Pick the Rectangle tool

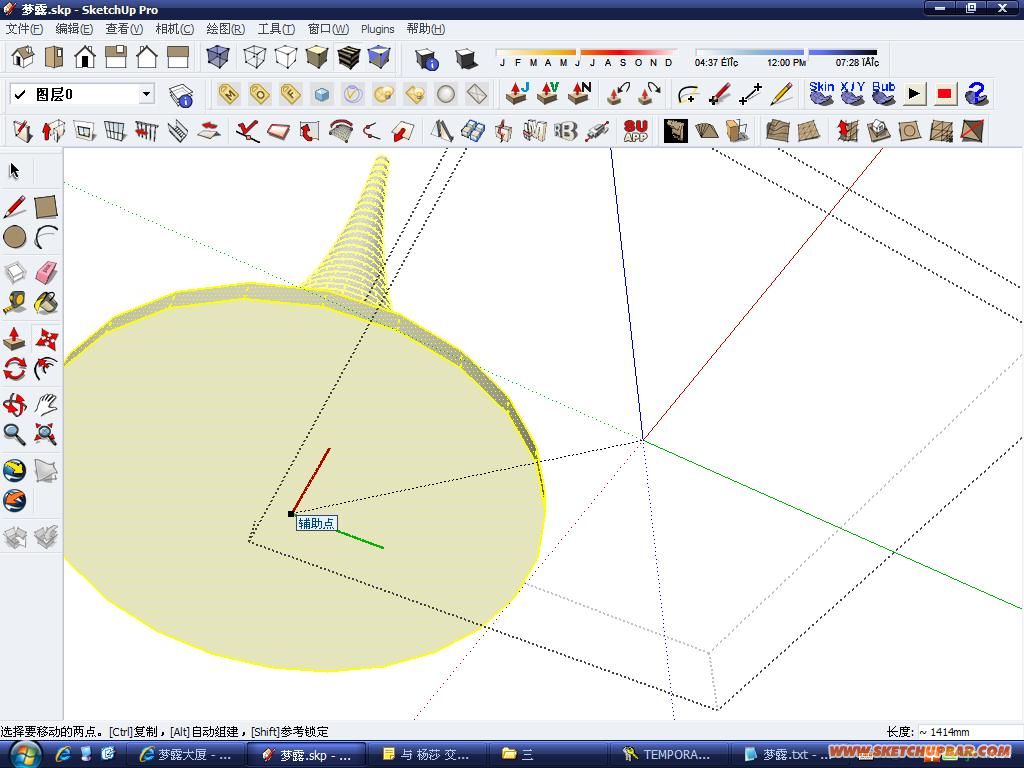coord(46,207)
